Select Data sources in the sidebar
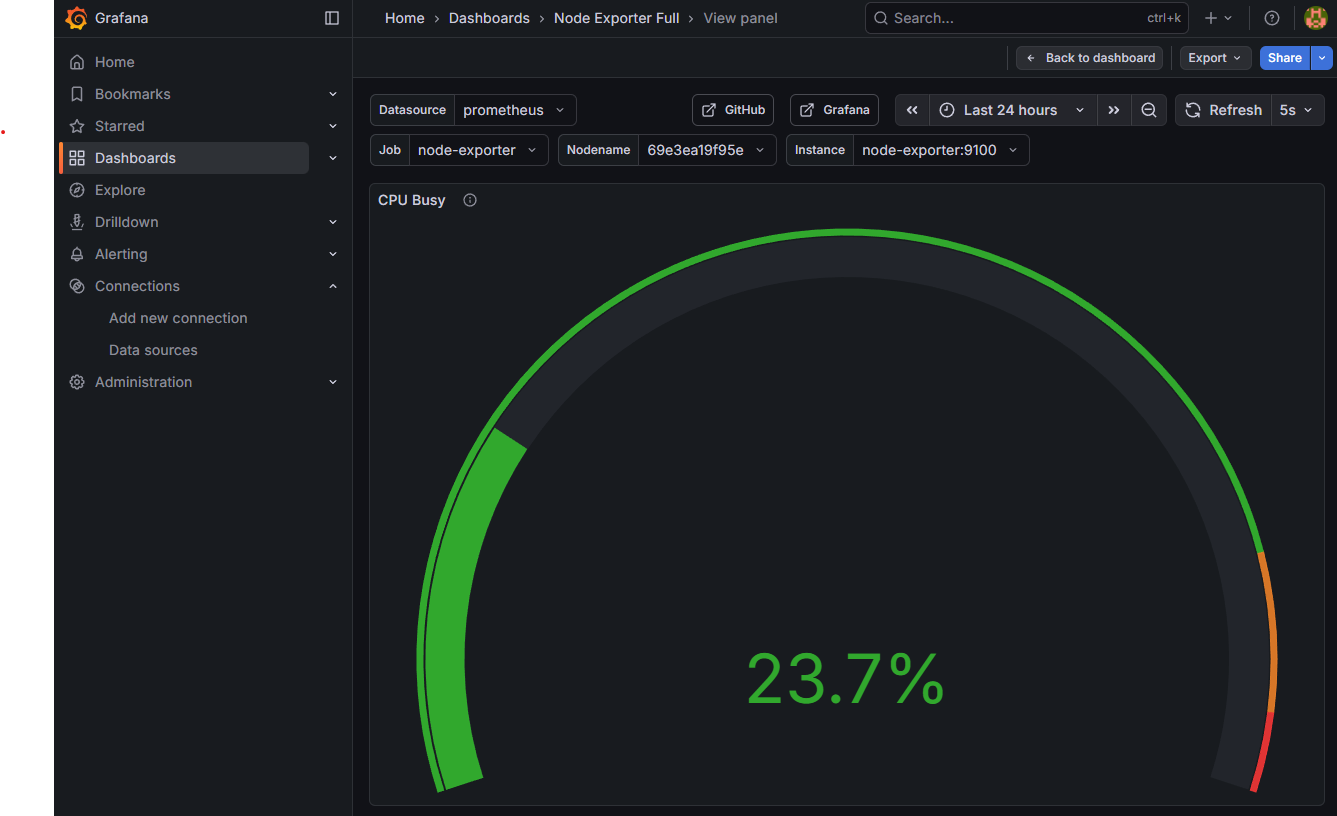 (153, 350)
